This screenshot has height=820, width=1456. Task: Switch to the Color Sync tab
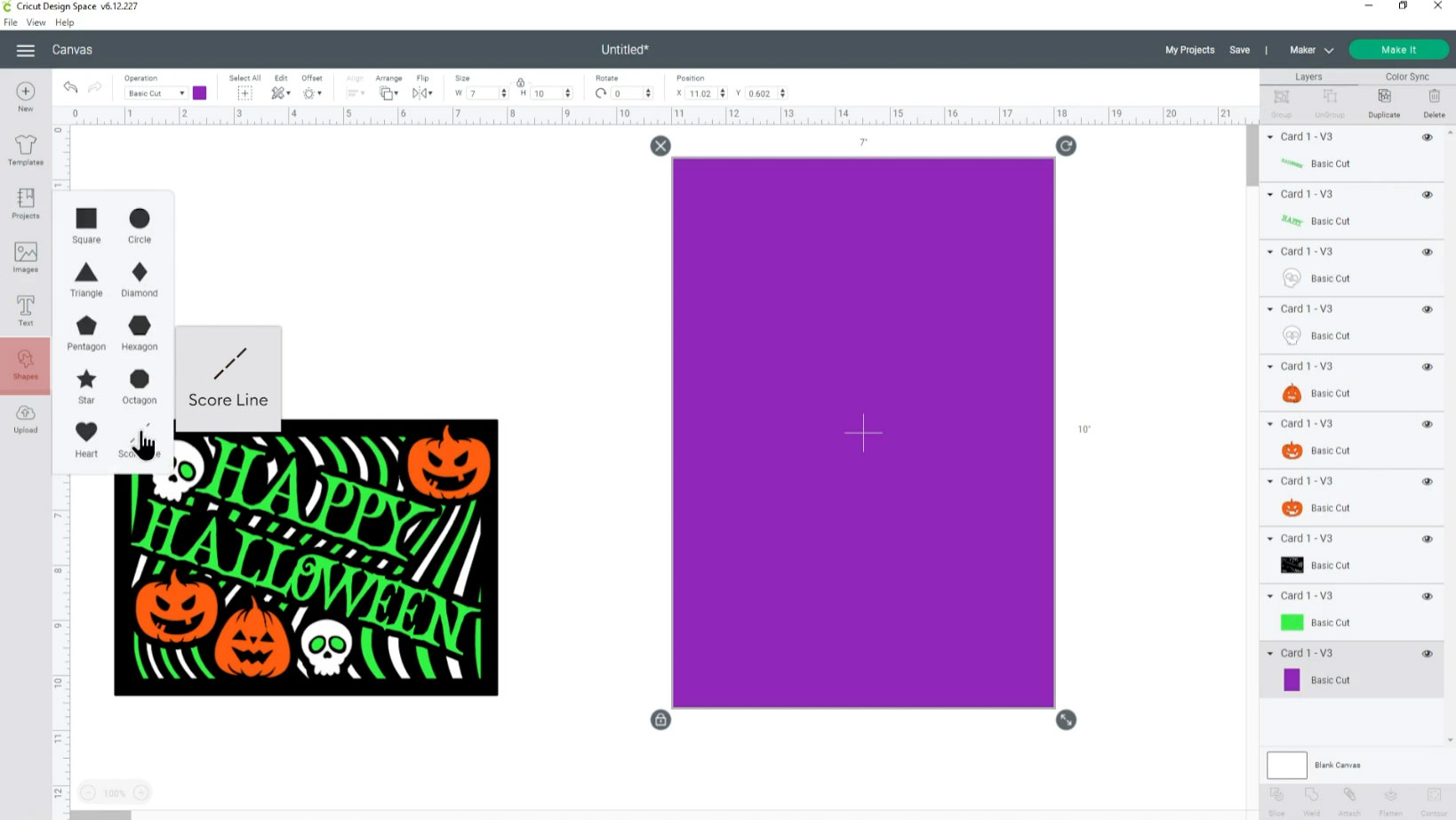click(1407, 76)
